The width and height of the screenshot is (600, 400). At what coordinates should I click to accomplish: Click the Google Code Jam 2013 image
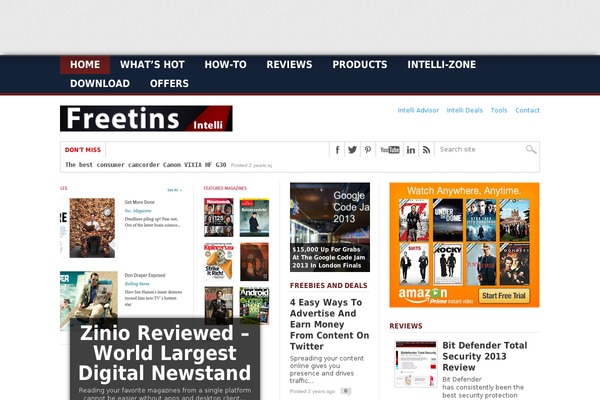330,227
